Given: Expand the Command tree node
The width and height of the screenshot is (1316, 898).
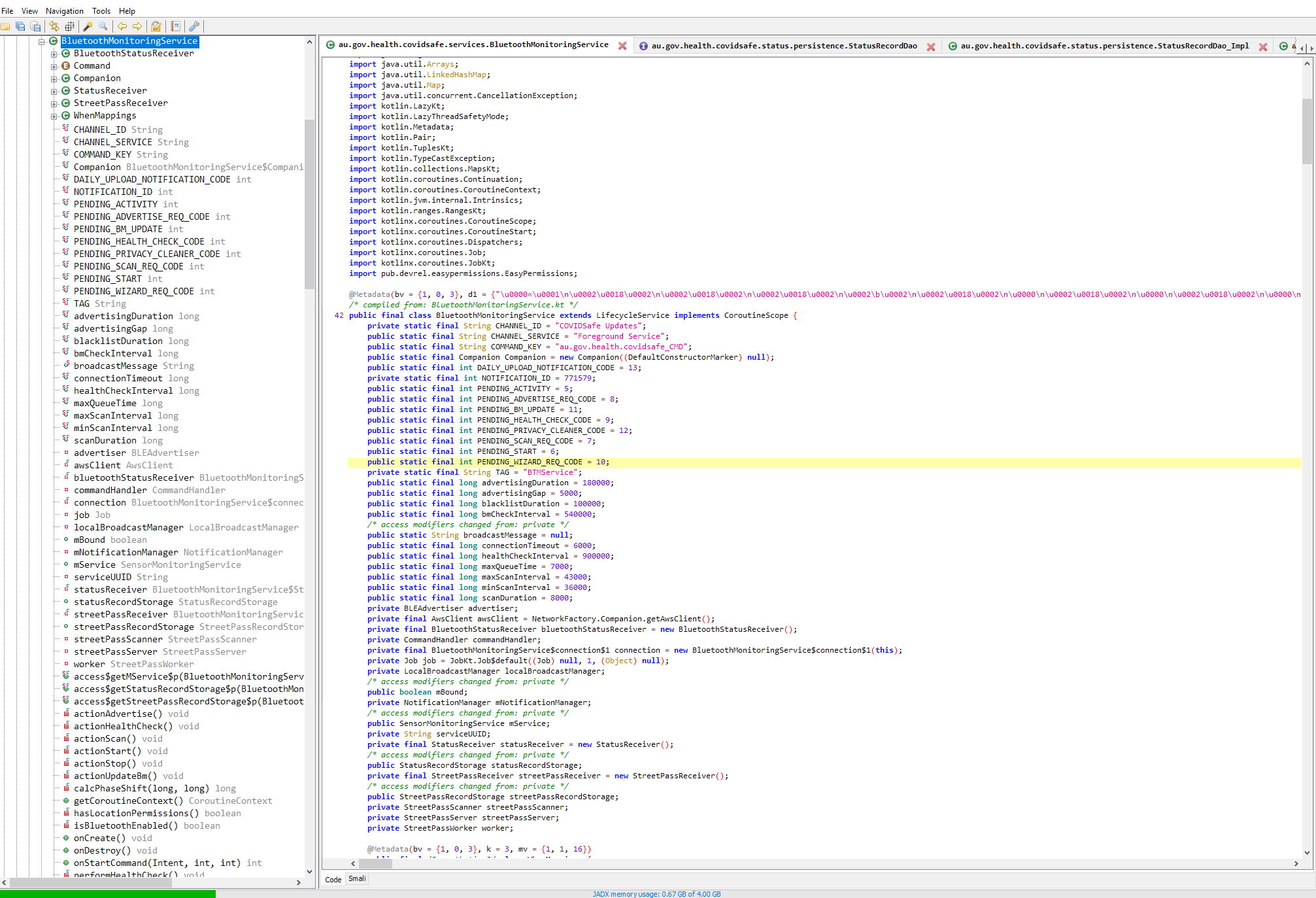Looking at the screenshot, I should pos(54,66).
